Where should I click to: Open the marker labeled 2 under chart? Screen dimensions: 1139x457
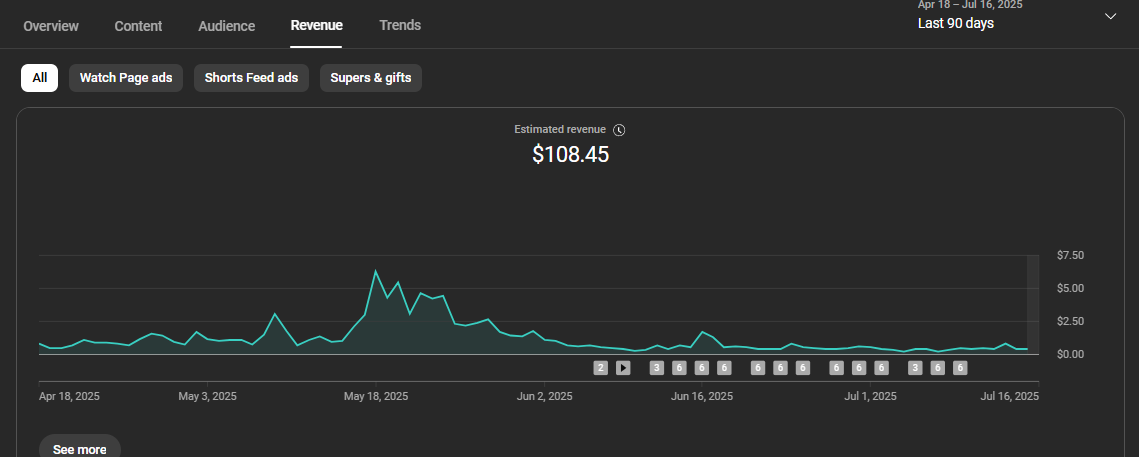[600, 368]
